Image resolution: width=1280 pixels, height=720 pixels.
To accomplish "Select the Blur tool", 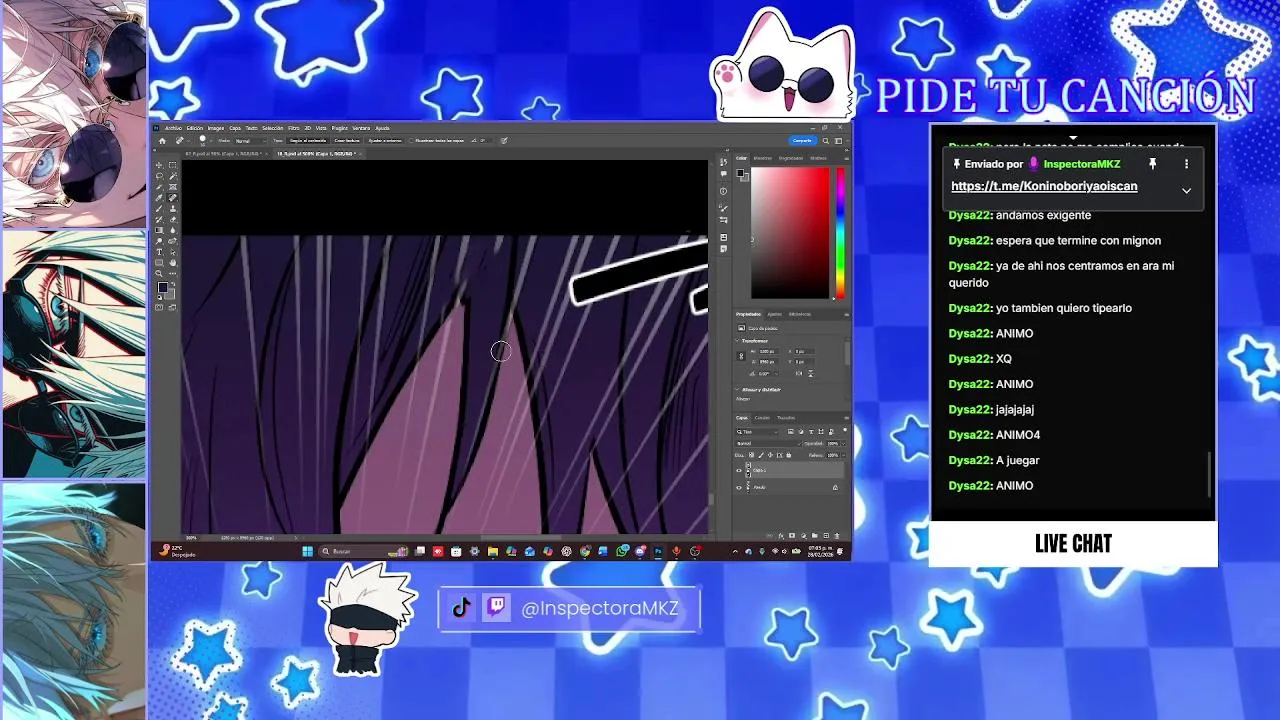I will [173, 230].
